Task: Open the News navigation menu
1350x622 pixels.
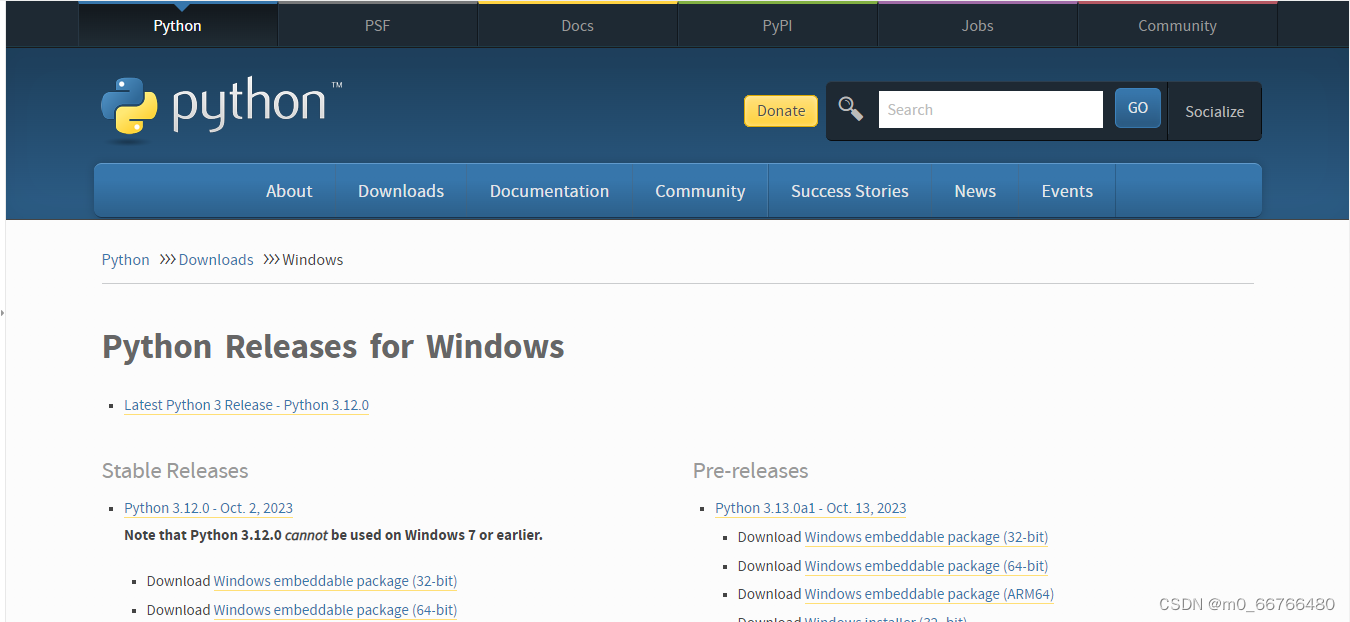Action: click(x=975, y=191)
